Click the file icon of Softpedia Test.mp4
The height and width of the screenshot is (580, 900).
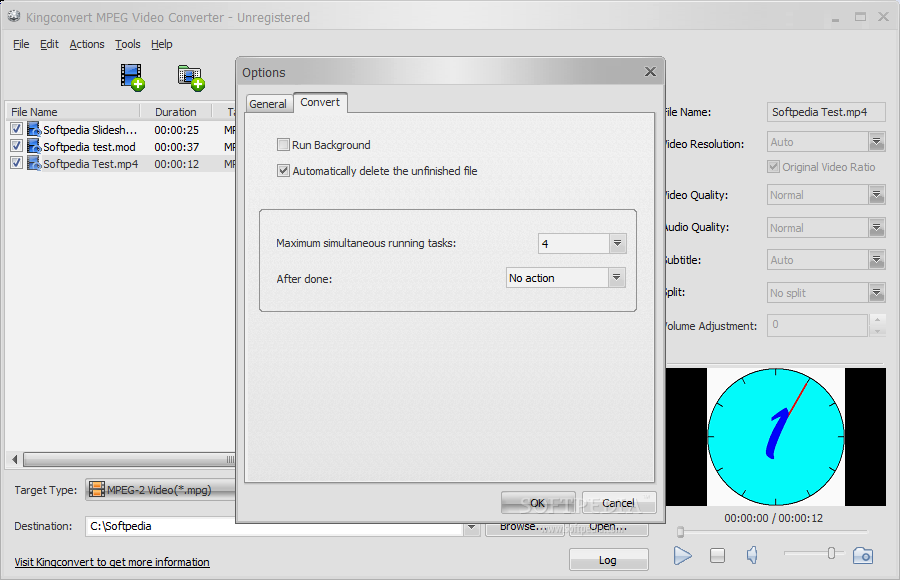[x=34, y=164]
